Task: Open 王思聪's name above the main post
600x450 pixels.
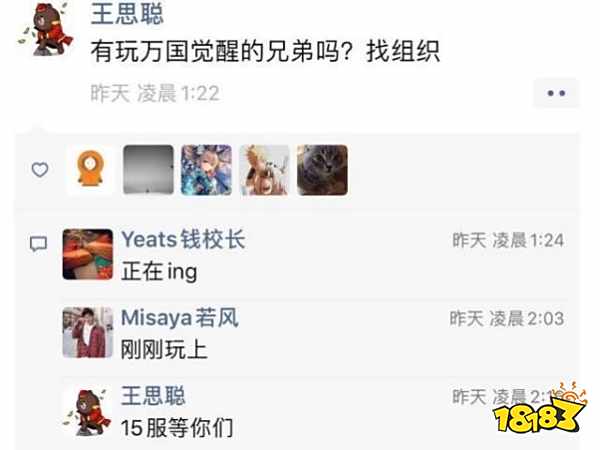Action: click(x=127, y=13)
